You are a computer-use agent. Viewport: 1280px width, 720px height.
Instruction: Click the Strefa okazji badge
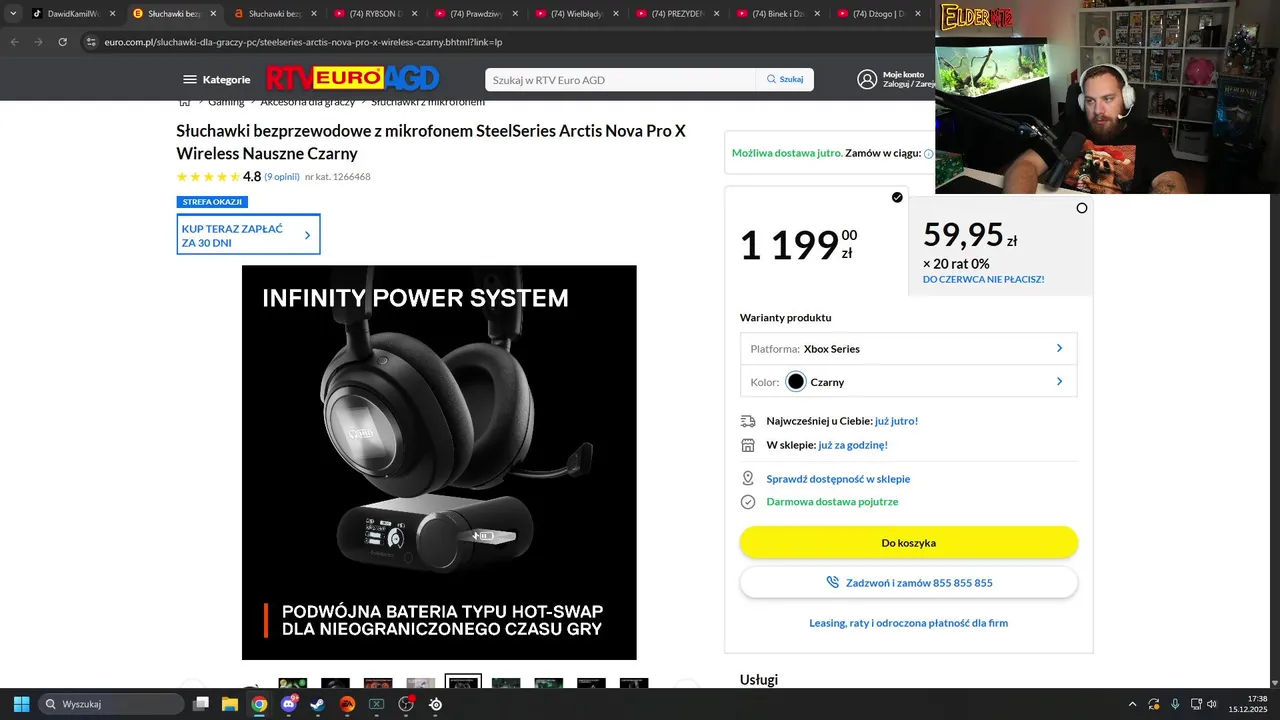tap(212, 202)
